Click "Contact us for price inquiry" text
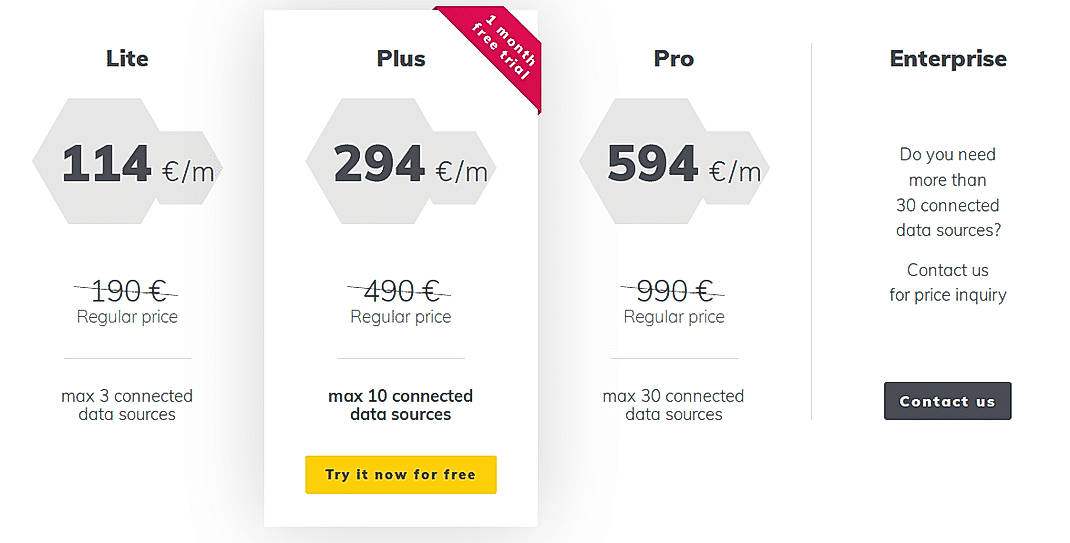Viewport: 1070px width, 543px height. click(948, 282)
